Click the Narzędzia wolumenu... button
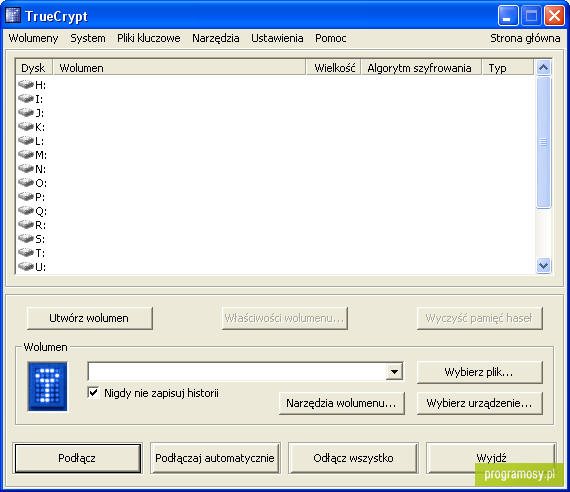Screen dimensions: 570x492 (x=342, y=403)
